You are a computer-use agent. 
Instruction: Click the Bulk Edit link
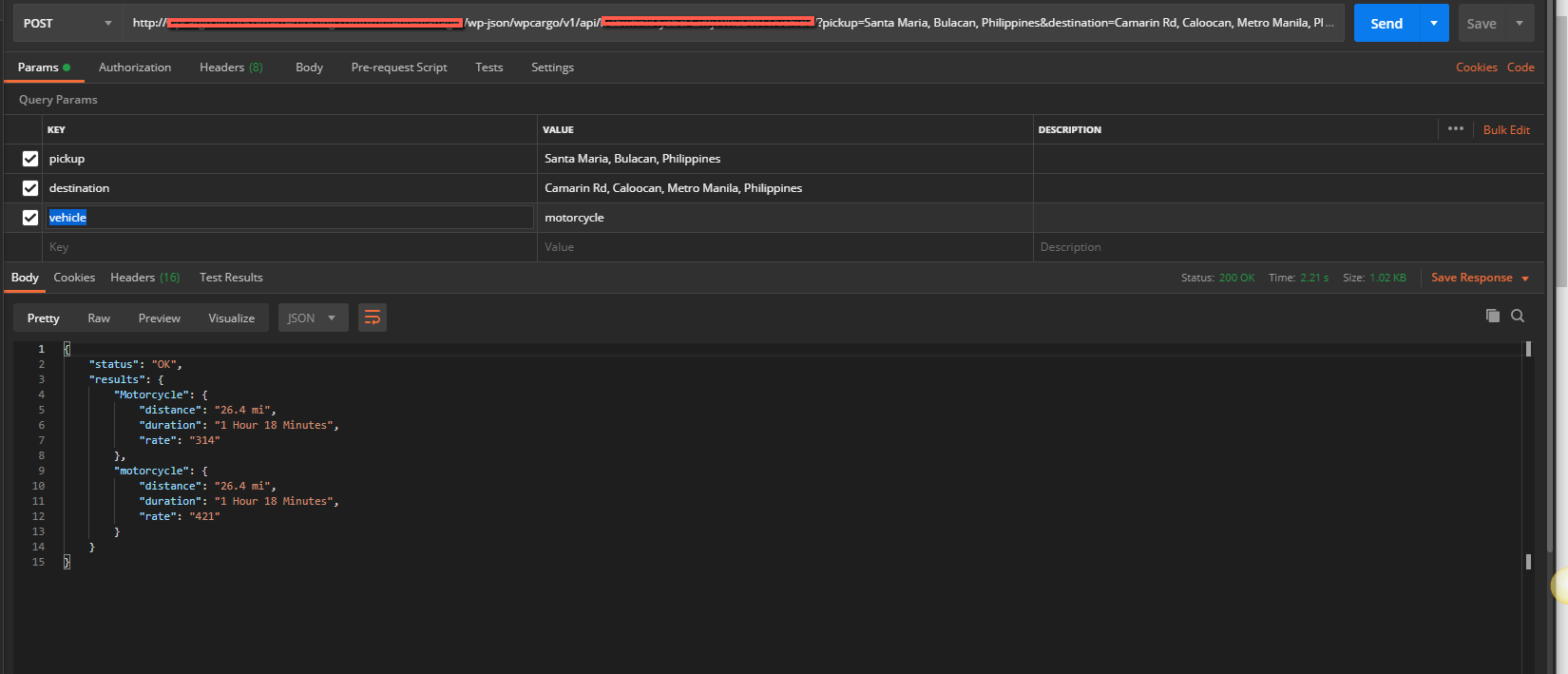click(1506, 129)
